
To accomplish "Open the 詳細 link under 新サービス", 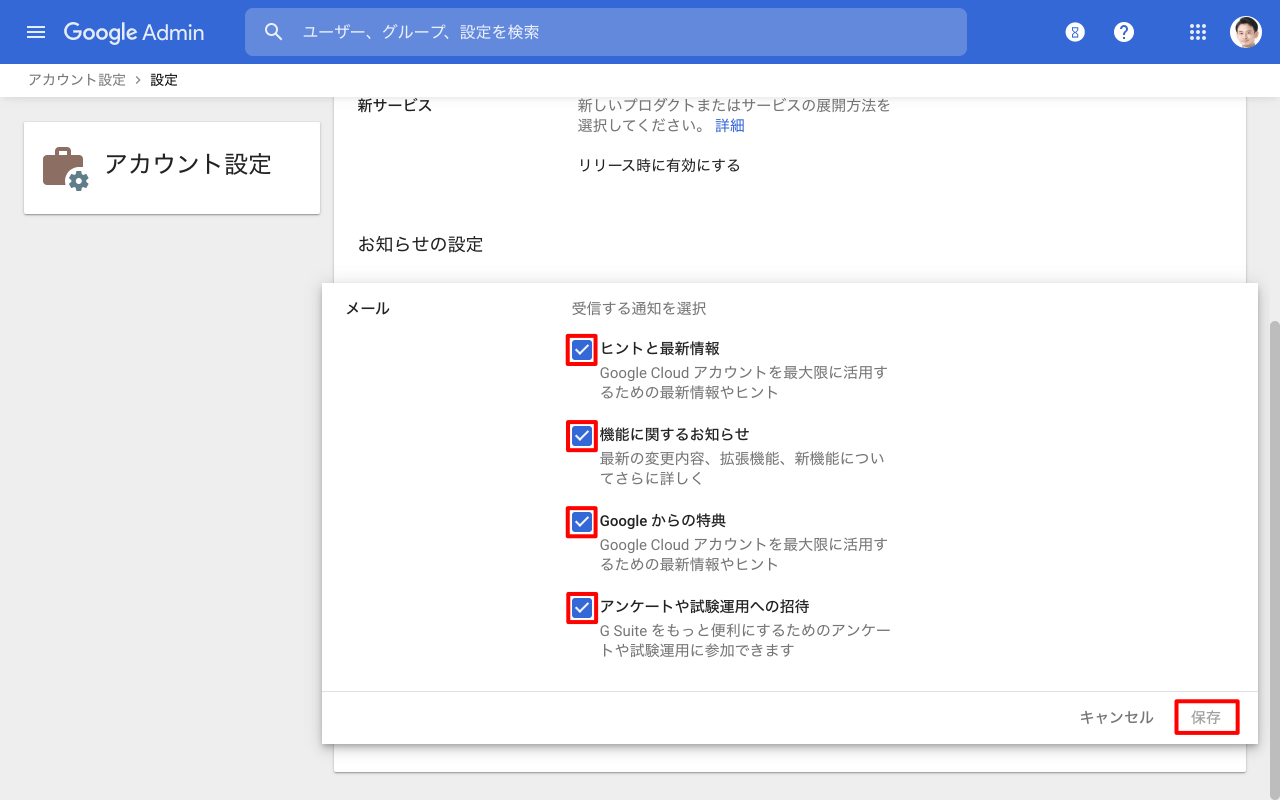I will pyautogui.click(x=730, y=126).
